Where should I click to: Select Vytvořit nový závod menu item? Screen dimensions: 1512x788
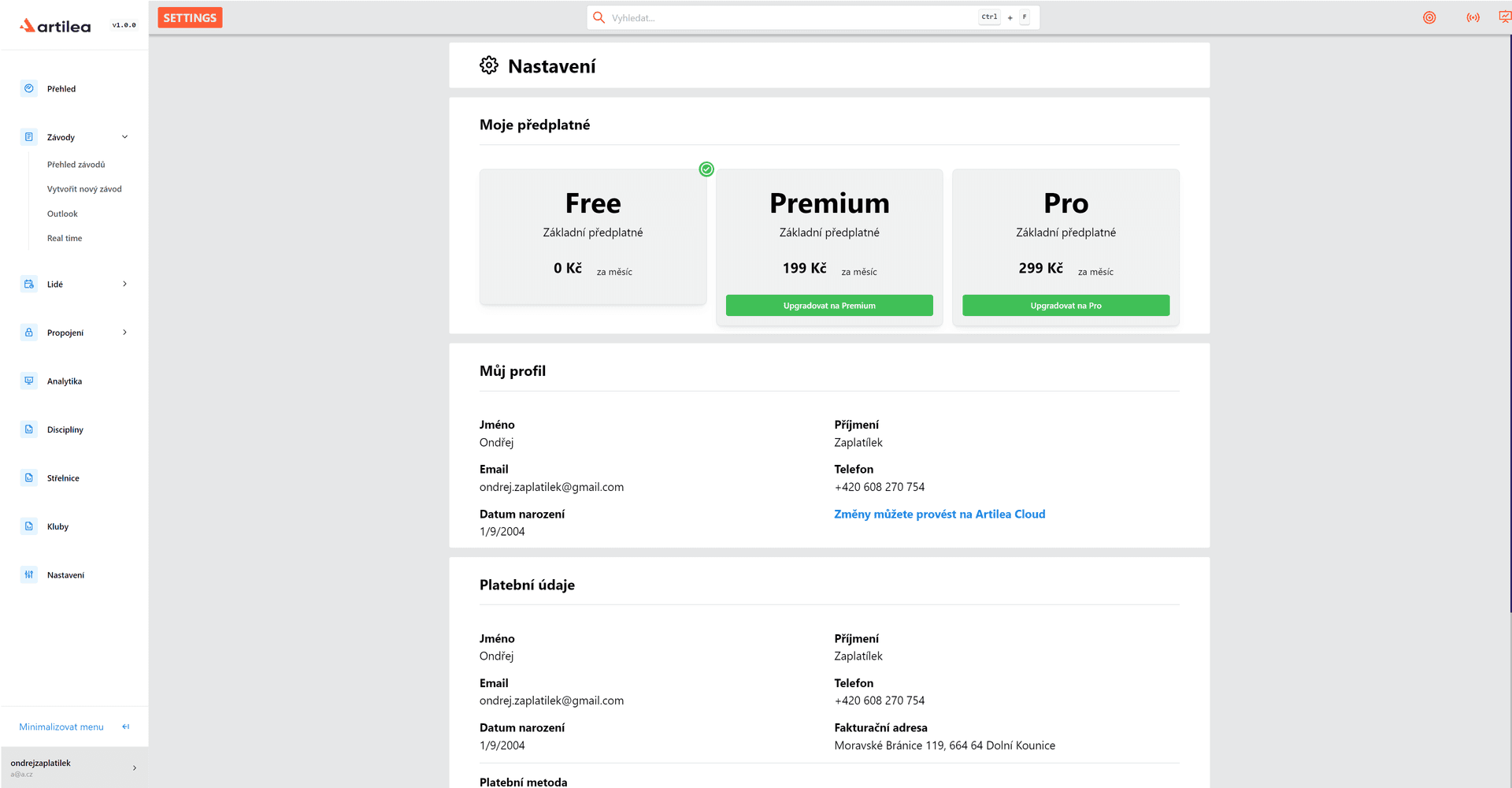[x=84, y=189]
